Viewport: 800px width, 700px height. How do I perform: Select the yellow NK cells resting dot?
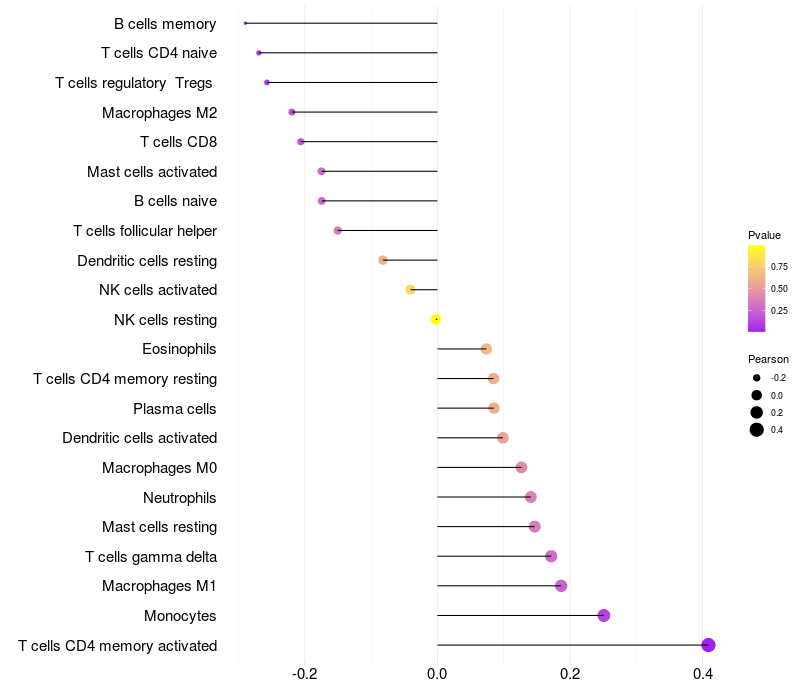(436, 319)
